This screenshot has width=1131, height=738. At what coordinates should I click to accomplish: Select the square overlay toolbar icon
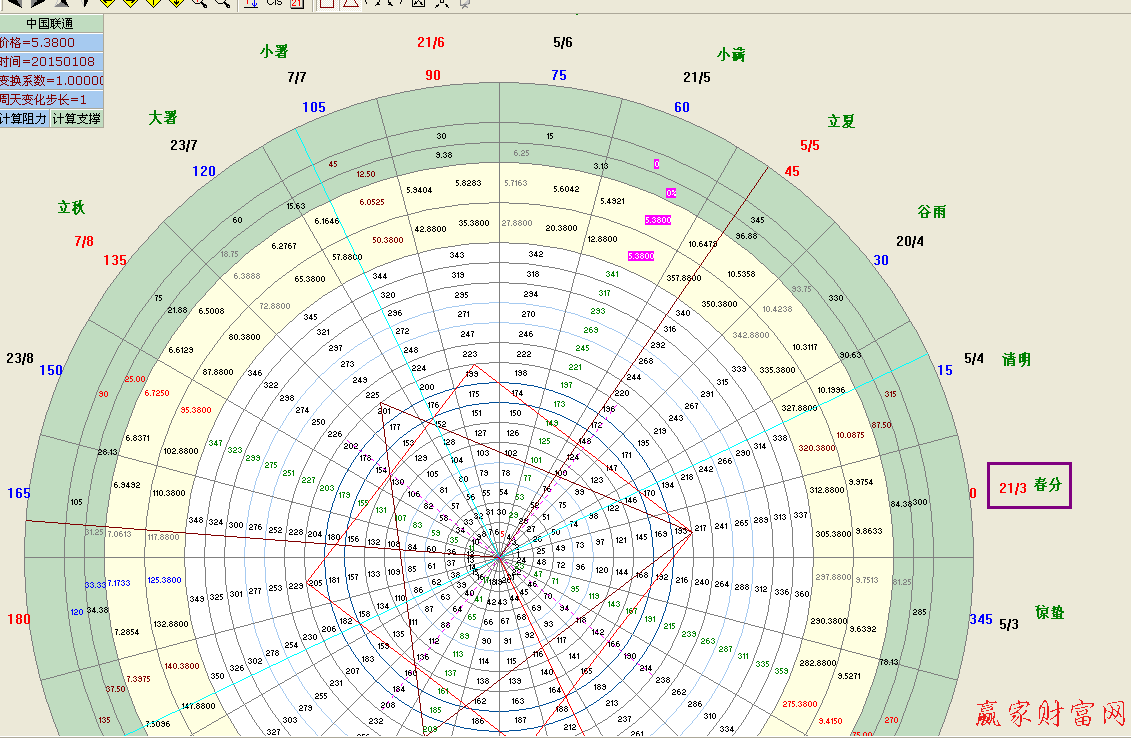click(x=327, y=4)
